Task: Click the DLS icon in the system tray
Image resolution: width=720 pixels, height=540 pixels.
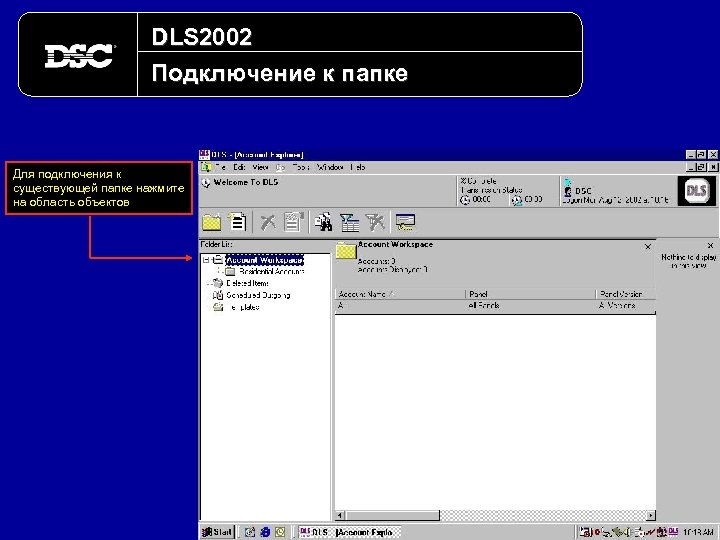Action: (673, 531)
